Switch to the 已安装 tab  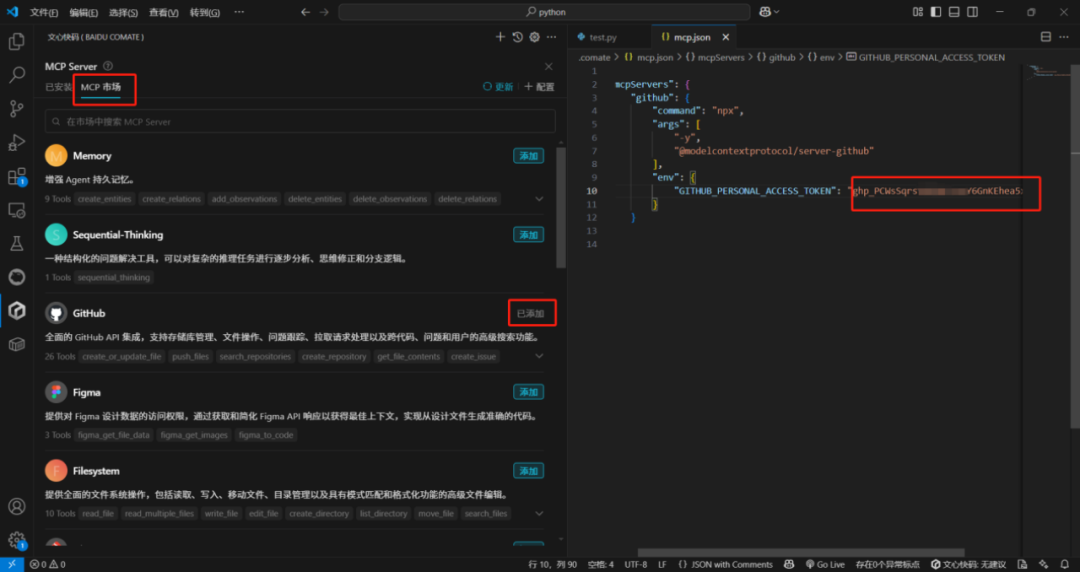click(x=59, y=87)
